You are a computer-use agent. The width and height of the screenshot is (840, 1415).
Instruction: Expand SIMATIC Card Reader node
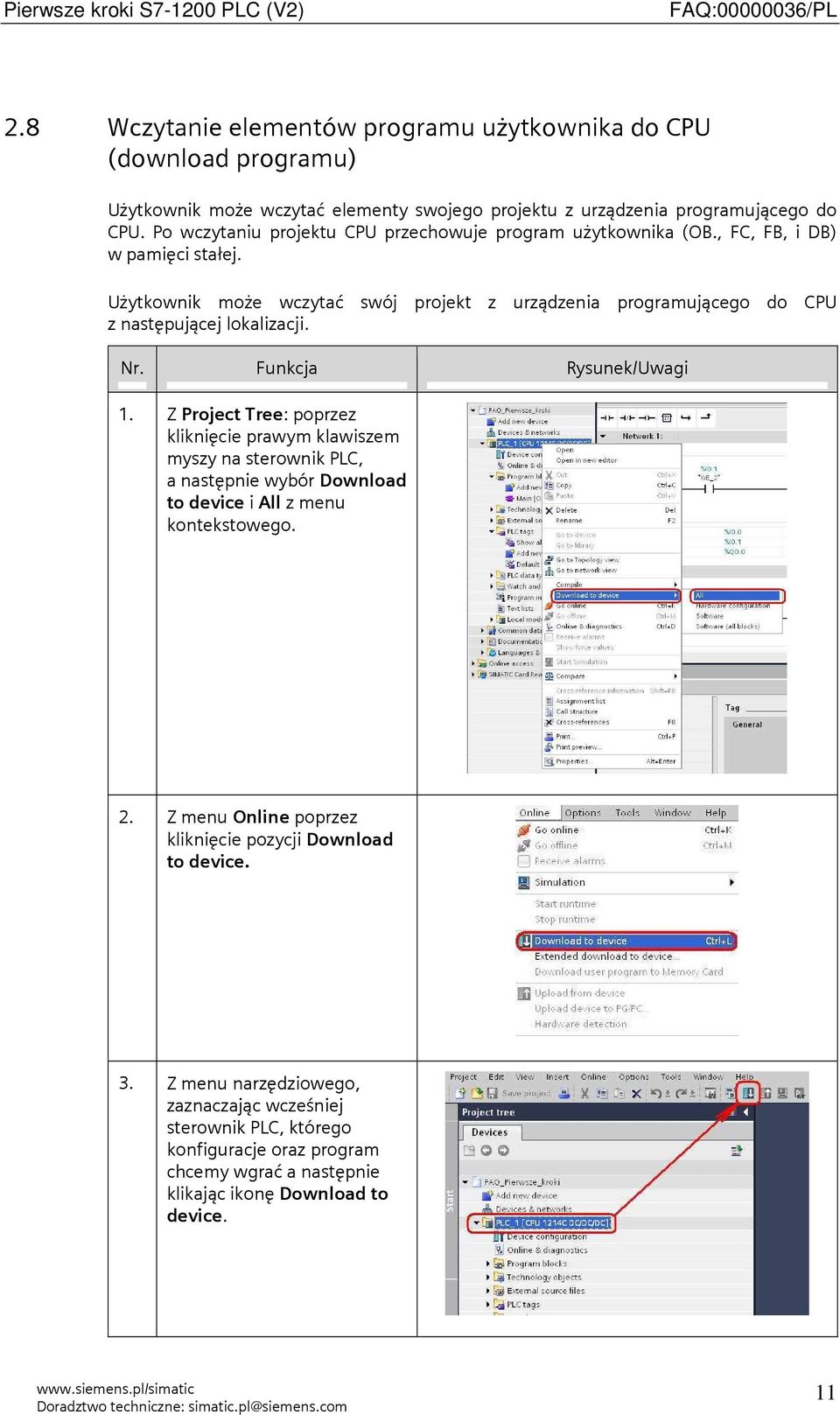pyautogui.click(x=473, y=674)
